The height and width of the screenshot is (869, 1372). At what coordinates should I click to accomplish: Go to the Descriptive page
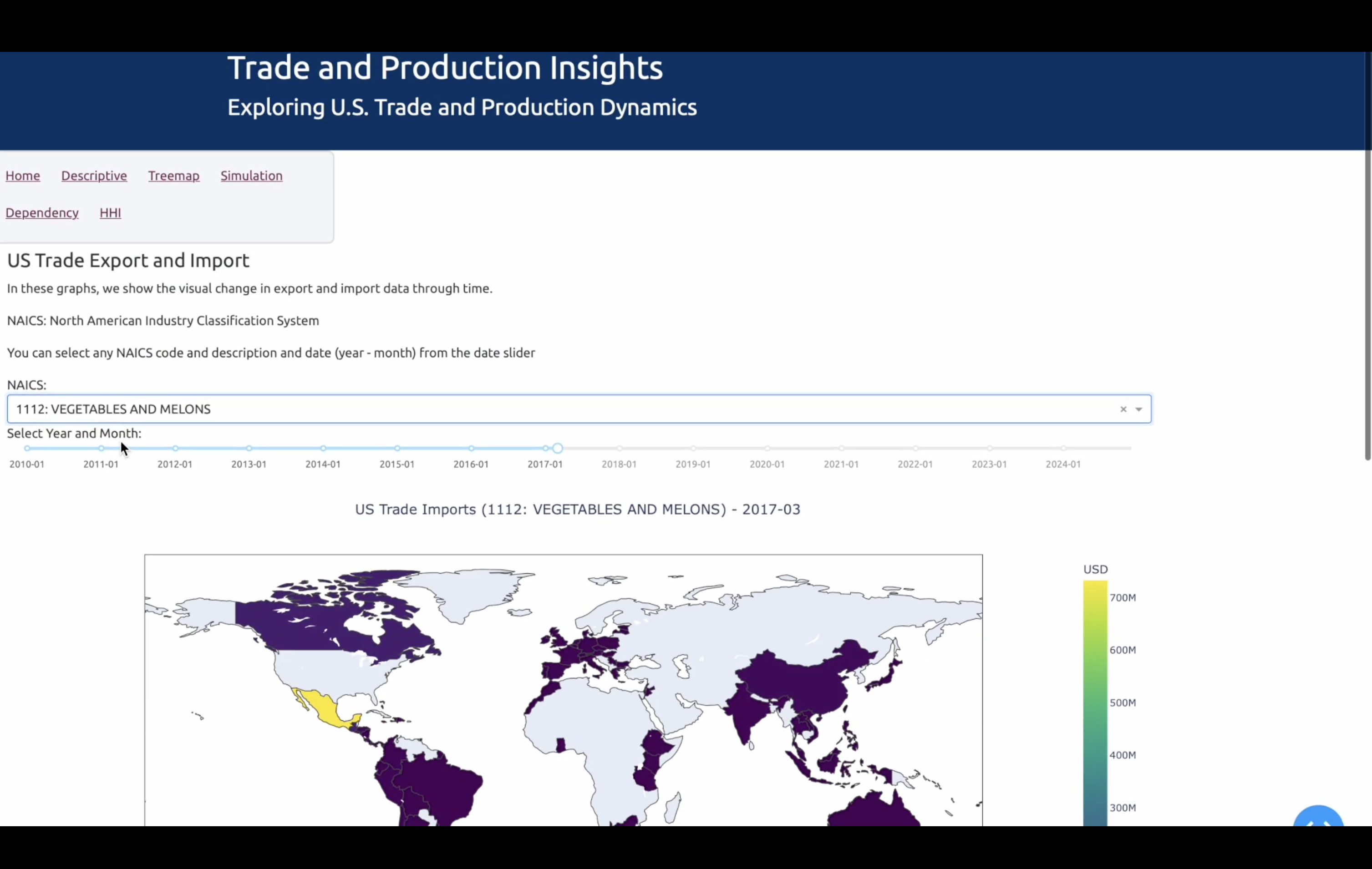pos(94,176)
